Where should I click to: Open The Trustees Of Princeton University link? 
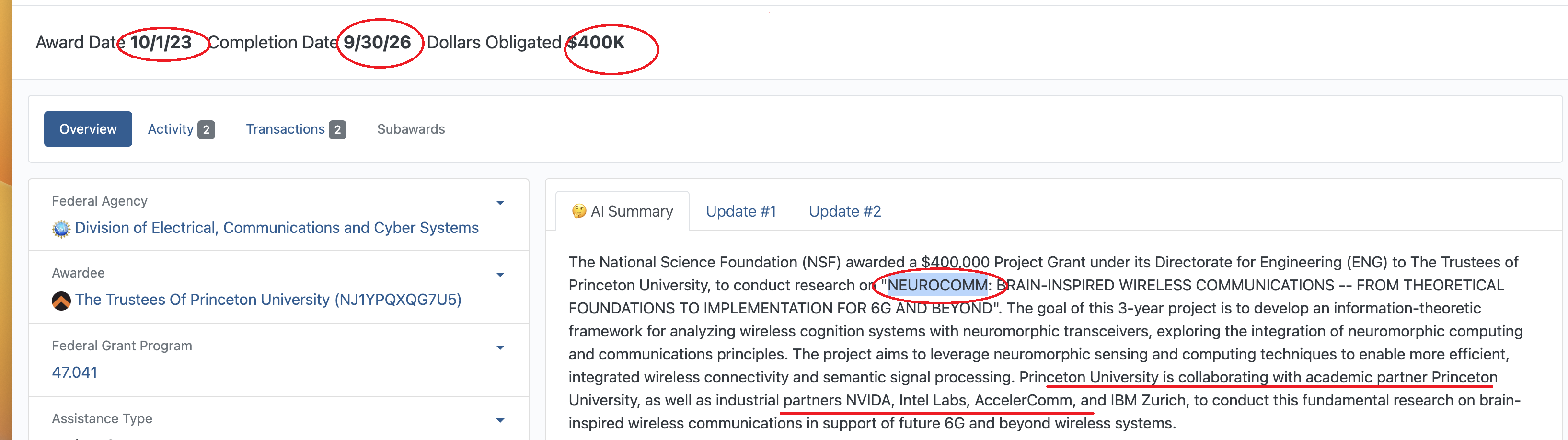(268, 300)
